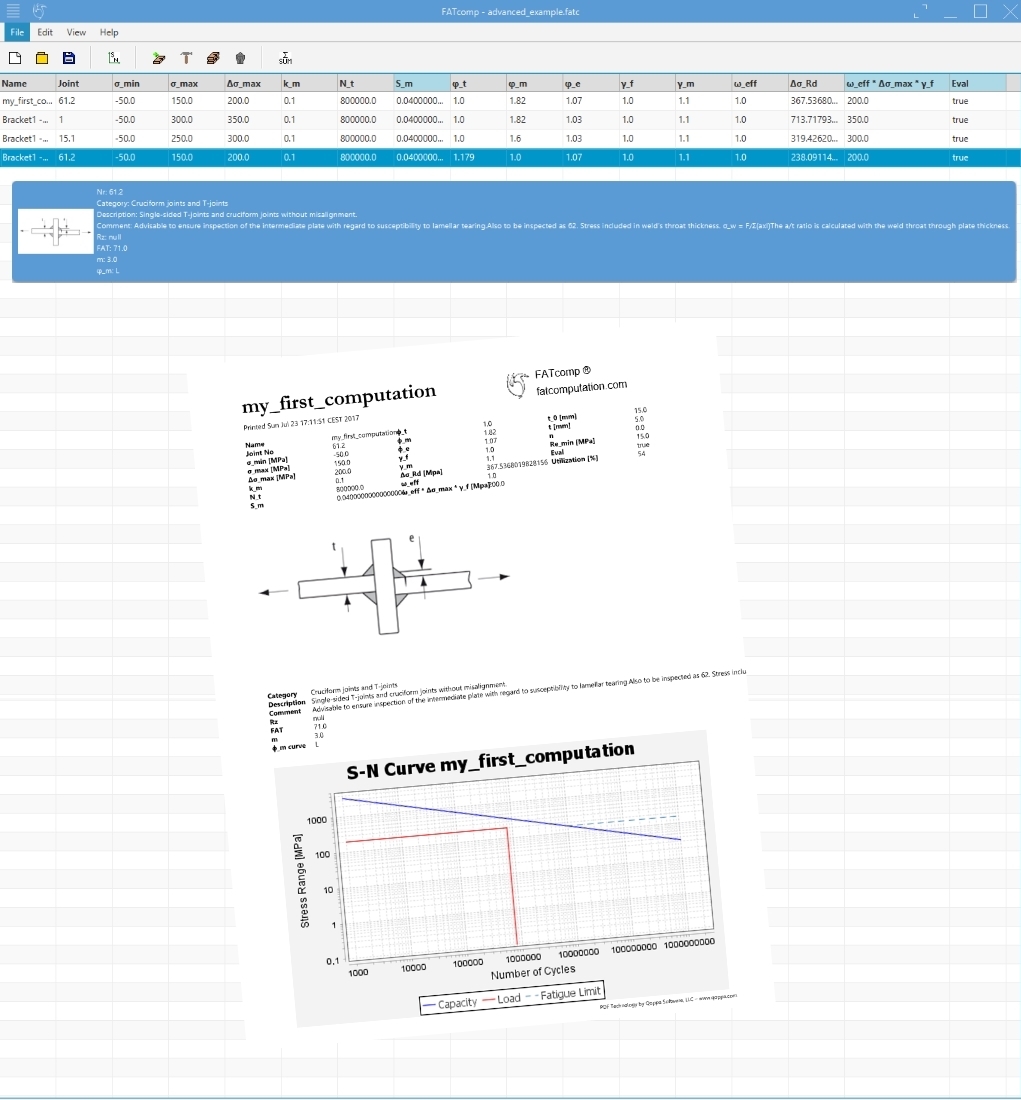1021x1100 pixels.
Task: Click the N_t column header
Action: point(365,83)
